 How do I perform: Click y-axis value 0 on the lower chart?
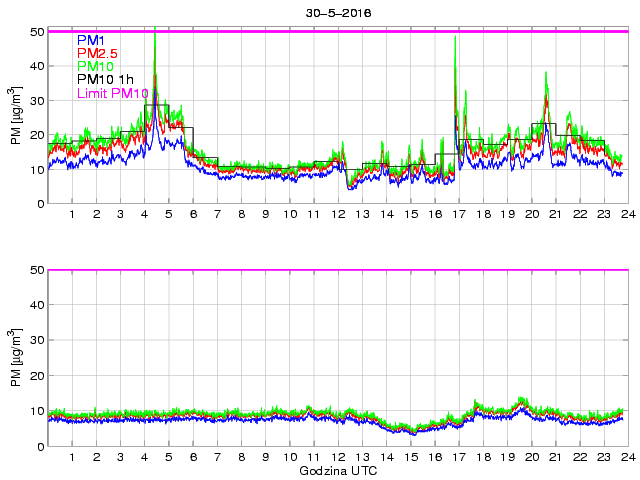coord(41,446)
